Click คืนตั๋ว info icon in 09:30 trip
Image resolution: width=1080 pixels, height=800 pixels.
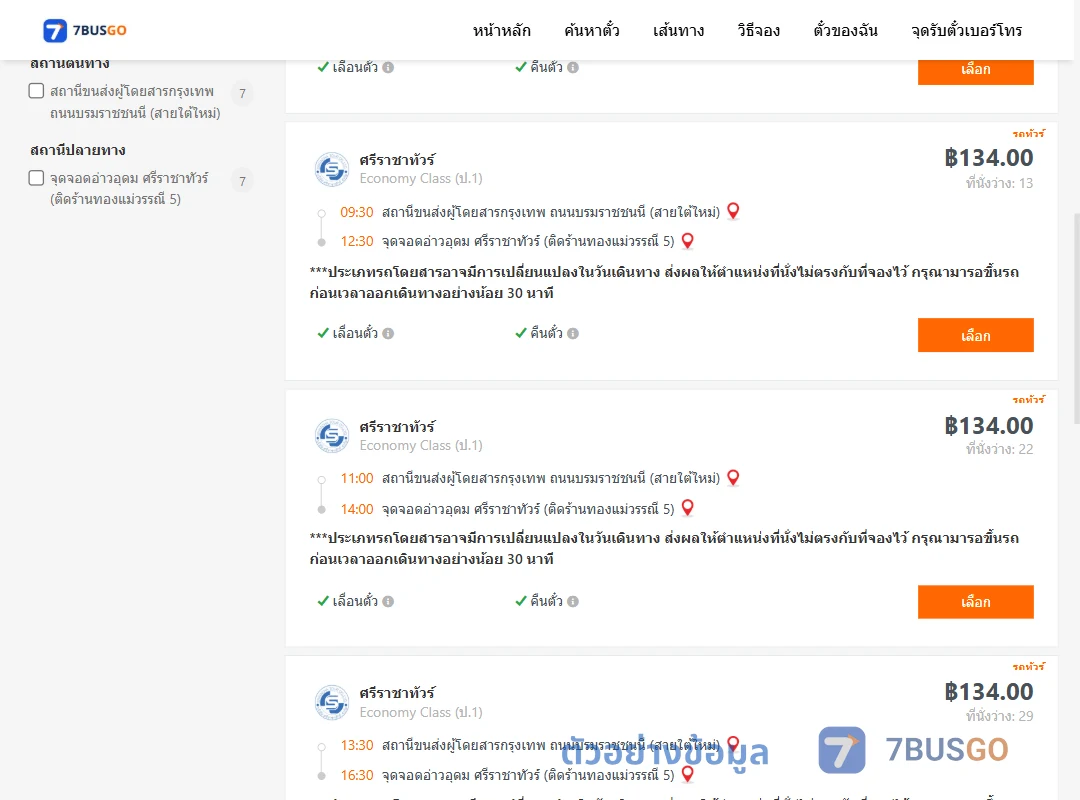click(573, 334)
